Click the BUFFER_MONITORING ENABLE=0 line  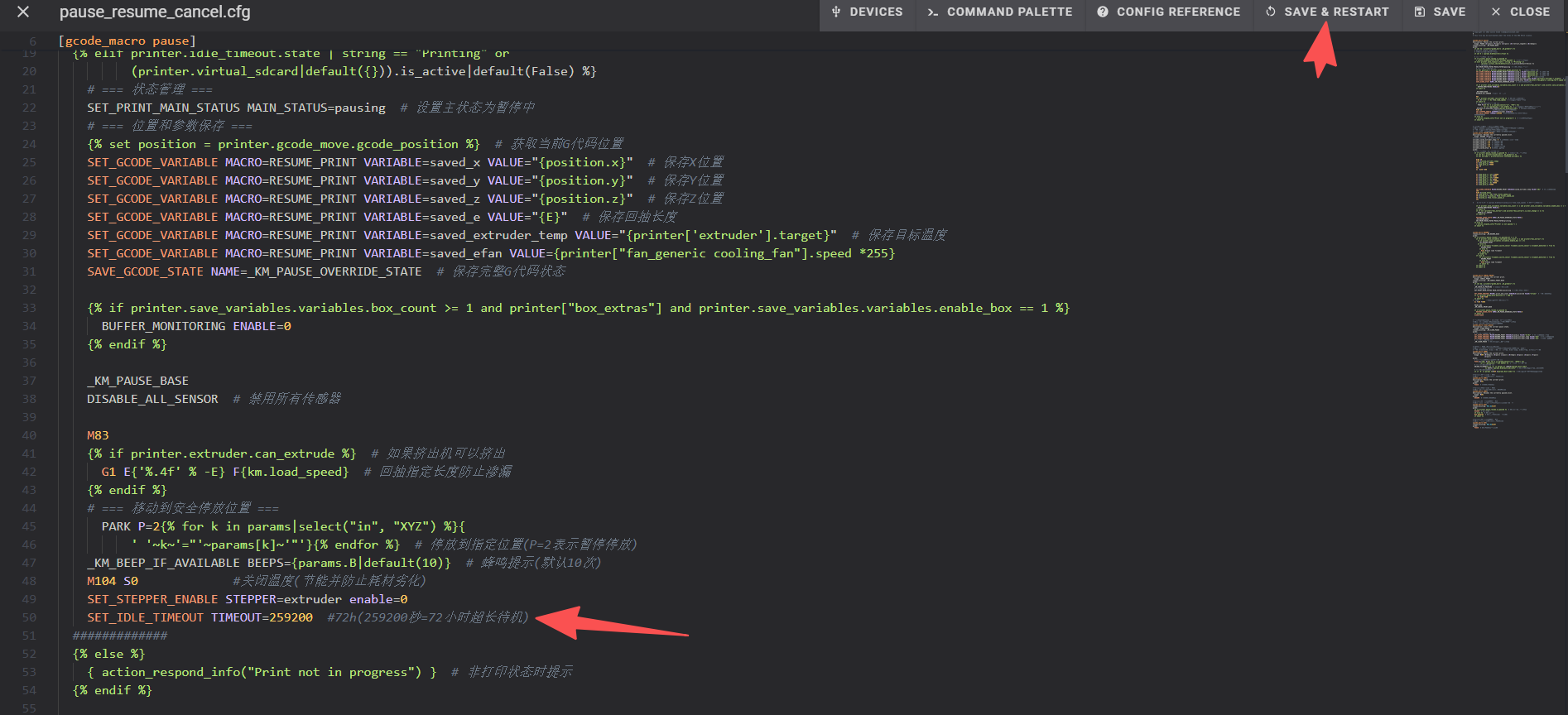[x=196, y=326]
